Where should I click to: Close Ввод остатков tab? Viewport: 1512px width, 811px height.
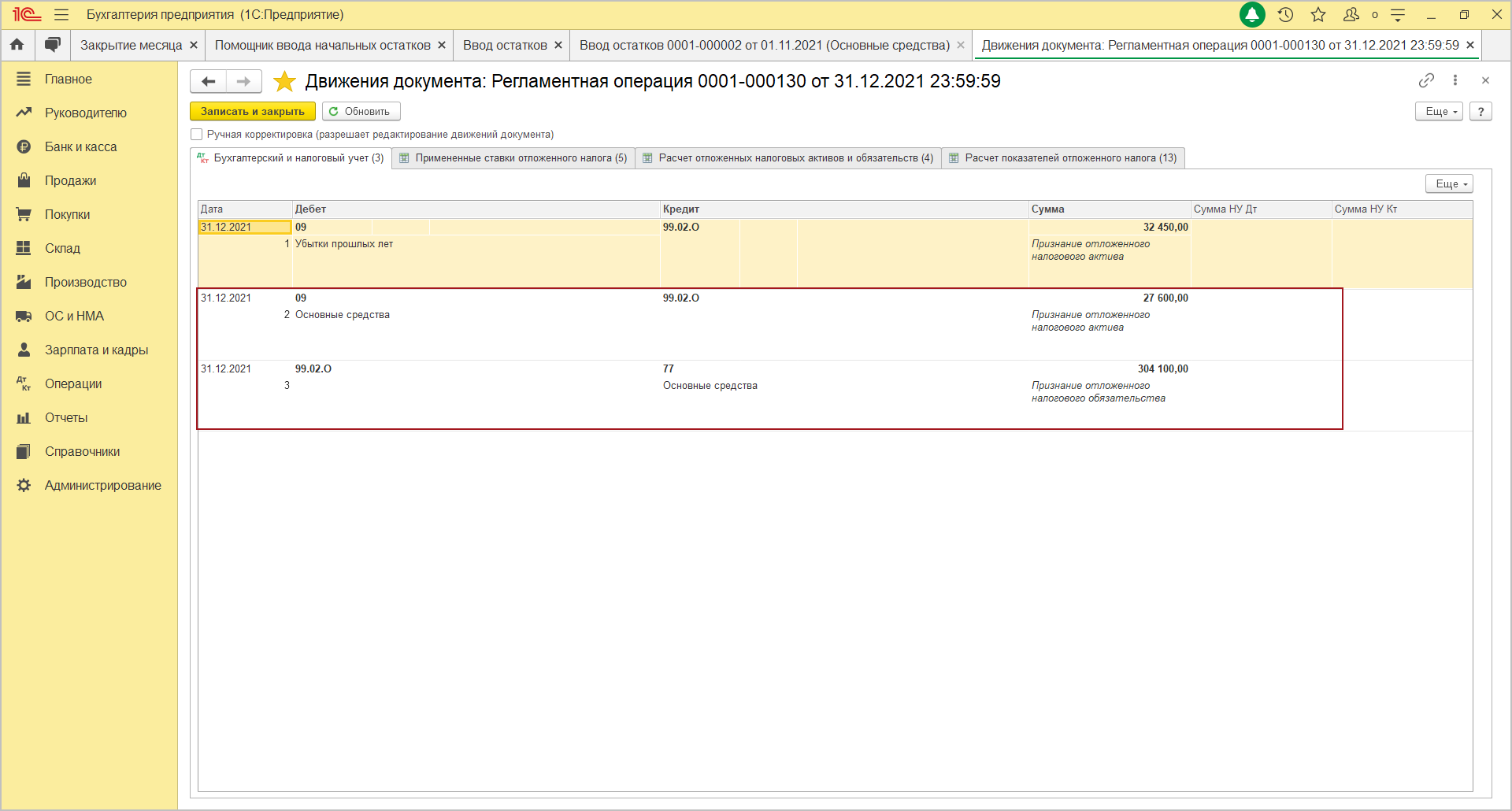[558, 46]
